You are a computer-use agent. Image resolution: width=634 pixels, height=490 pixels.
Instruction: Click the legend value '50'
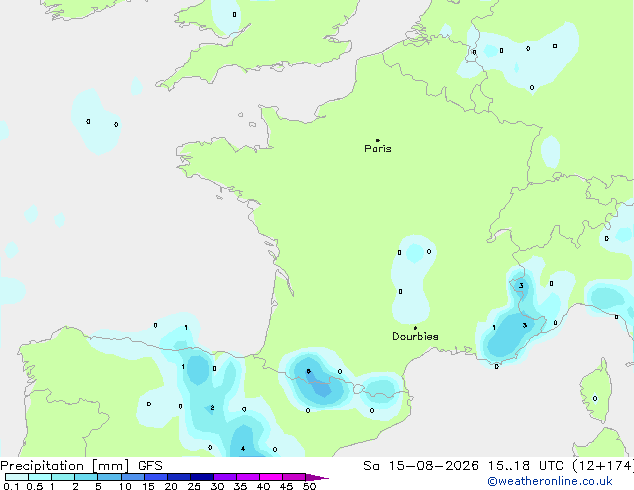click(310, 486)
